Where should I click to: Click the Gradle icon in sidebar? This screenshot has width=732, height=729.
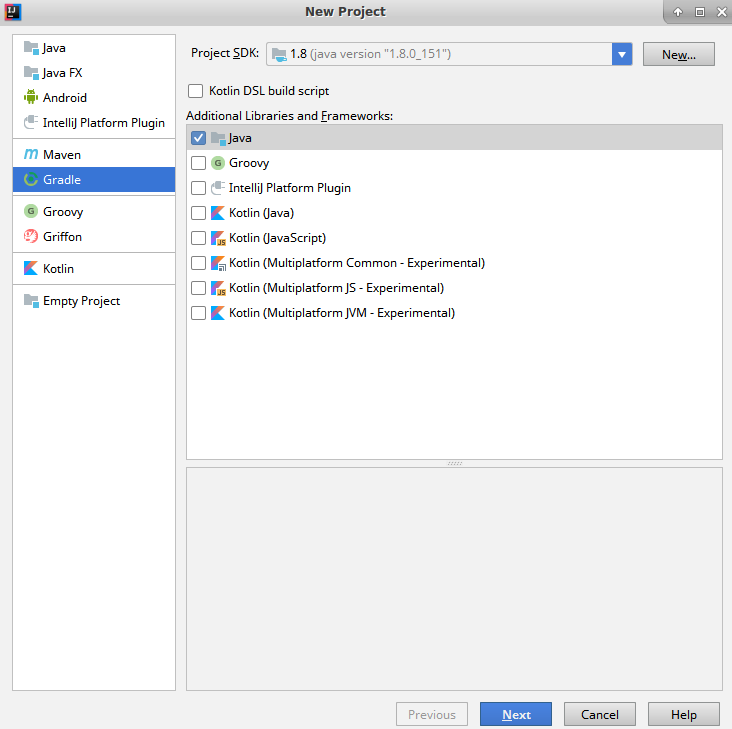31,179
